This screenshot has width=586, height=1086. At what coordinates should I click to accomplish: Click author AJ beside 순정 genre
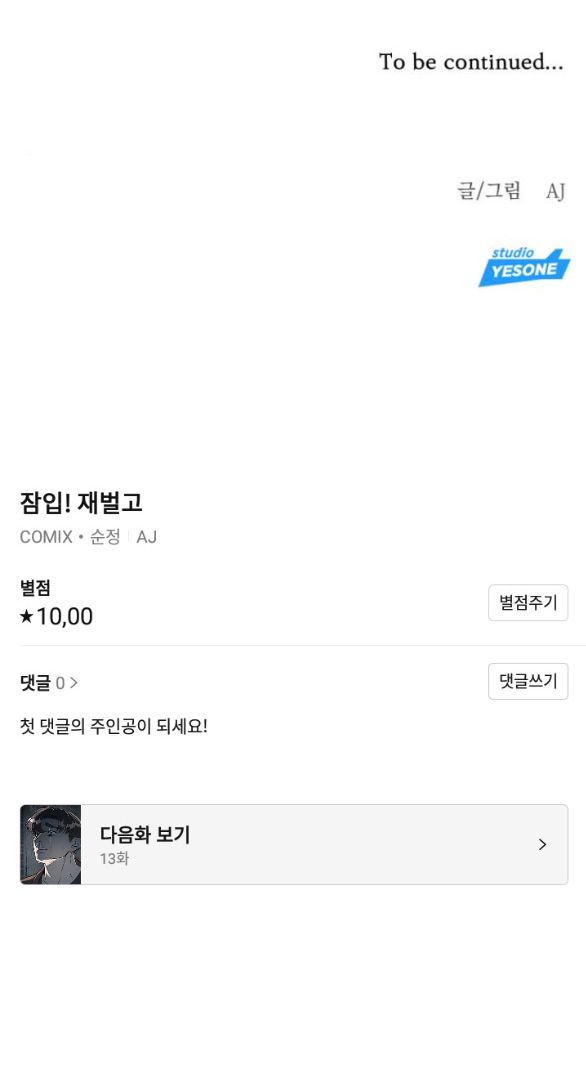tap(146, 537)
